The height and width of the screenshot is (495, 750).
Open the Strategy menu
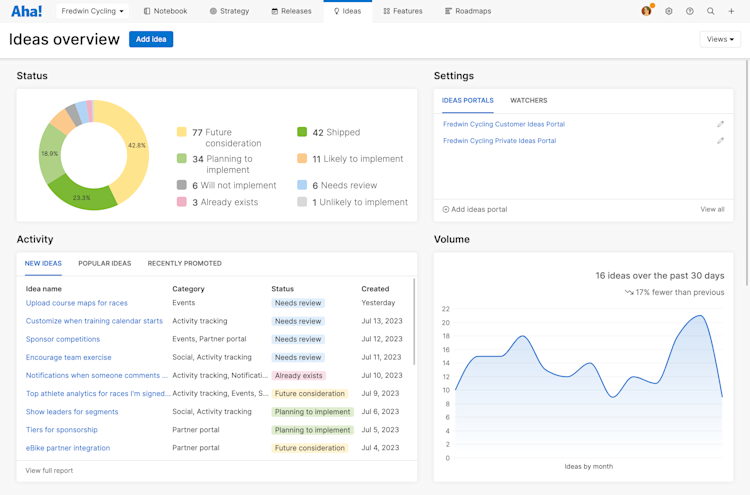(x=230, y=11)
